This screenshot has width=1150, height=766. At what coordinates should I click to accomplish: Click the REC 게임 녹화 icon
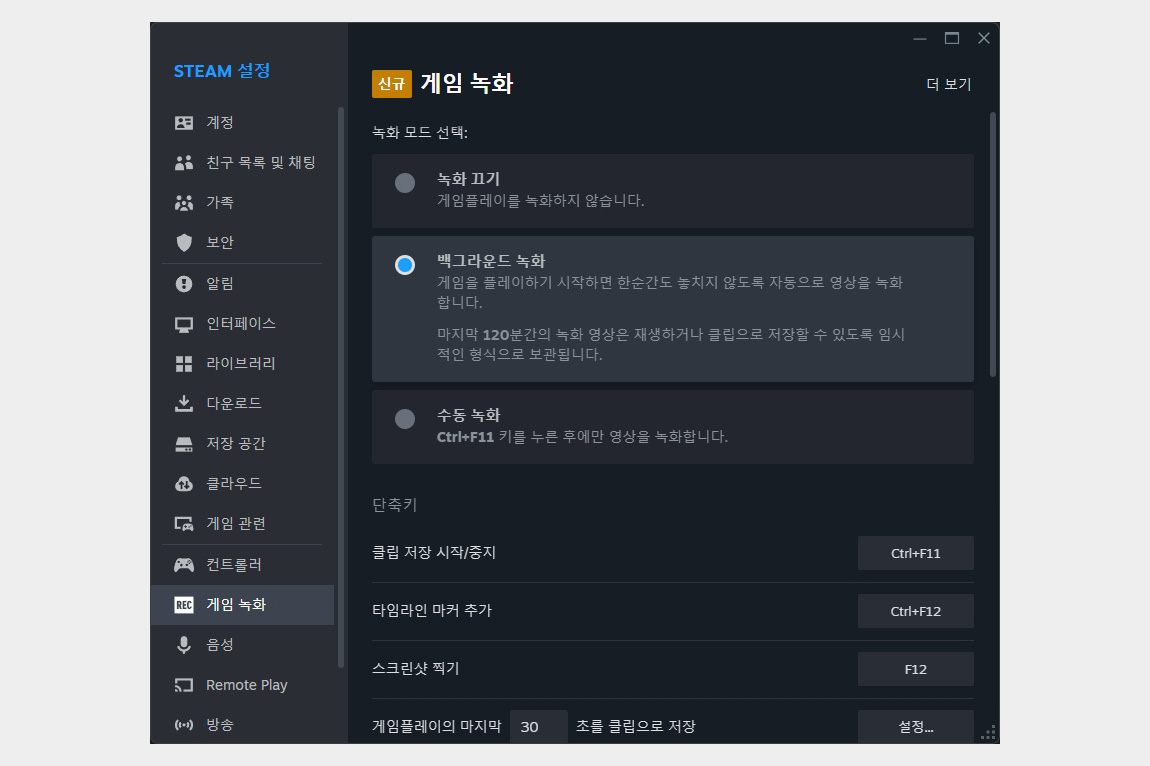coord(183,605)
